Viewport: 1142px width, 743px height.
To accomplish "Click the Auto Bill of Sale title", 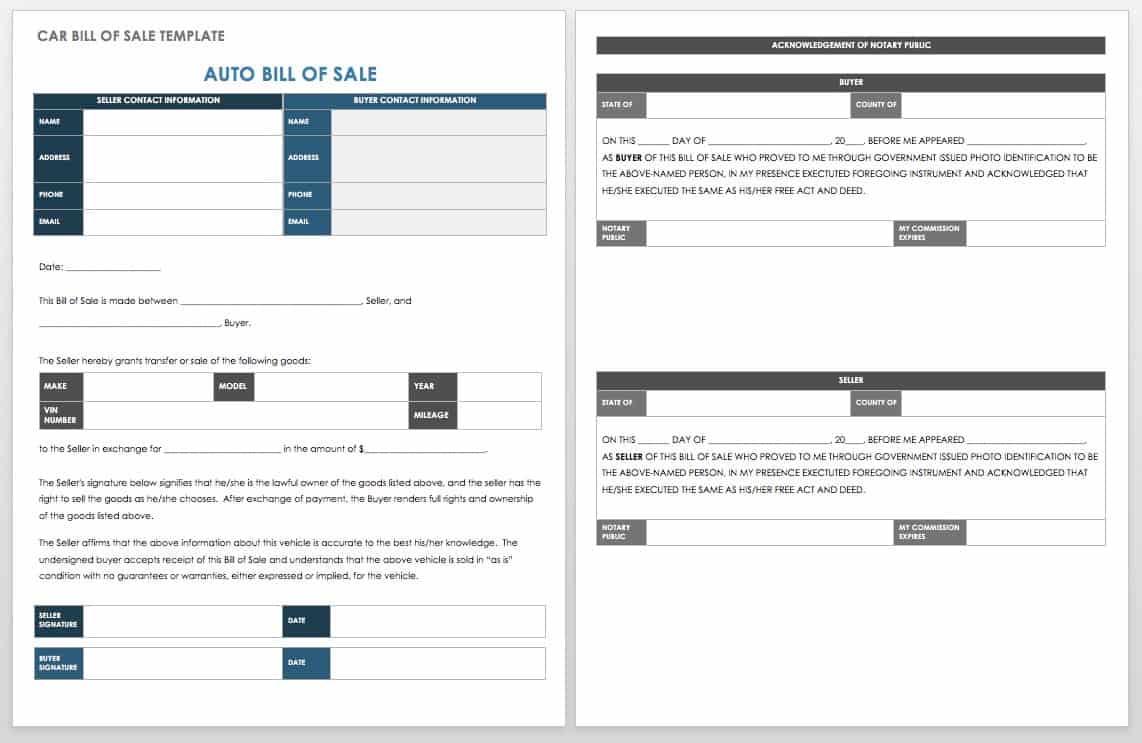I will click(290, 74).
